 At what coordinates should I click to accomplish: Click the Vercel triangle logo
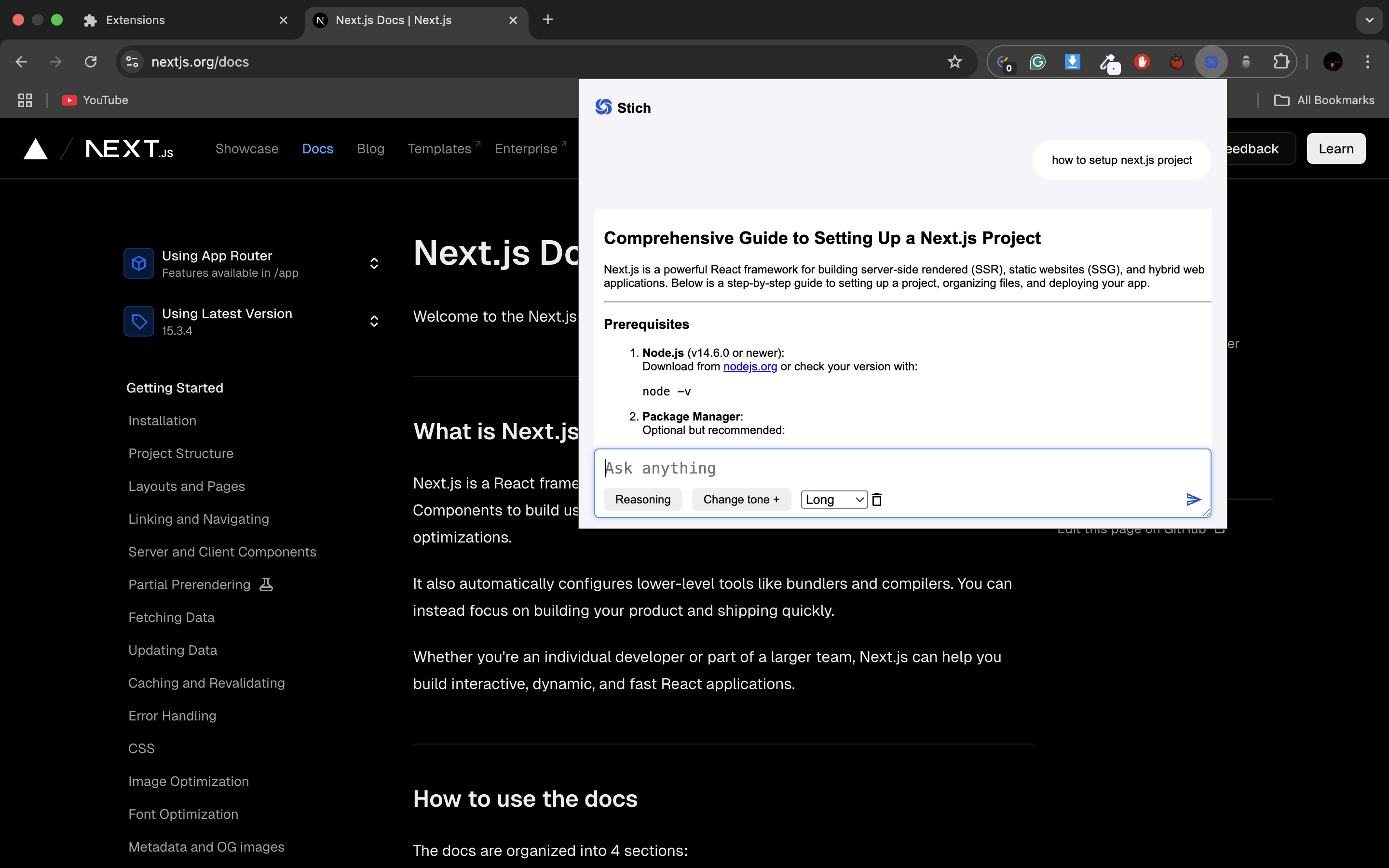pos(36,149)
